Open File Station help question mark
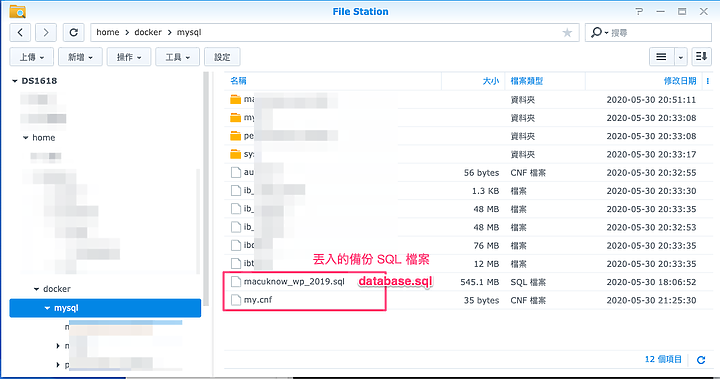The width and height of the screenshot is (720, 379). click(639, 11)
